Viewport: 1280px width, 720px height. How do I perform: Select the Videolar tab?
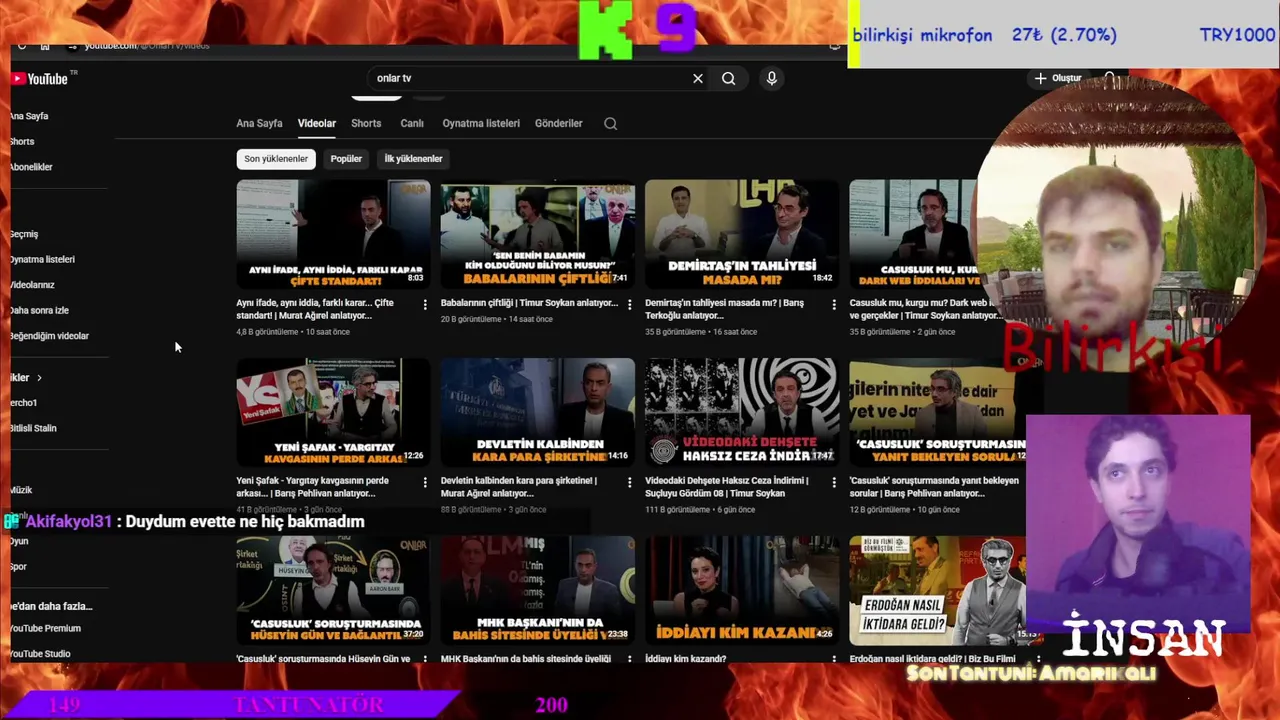(x=317, y=124)
